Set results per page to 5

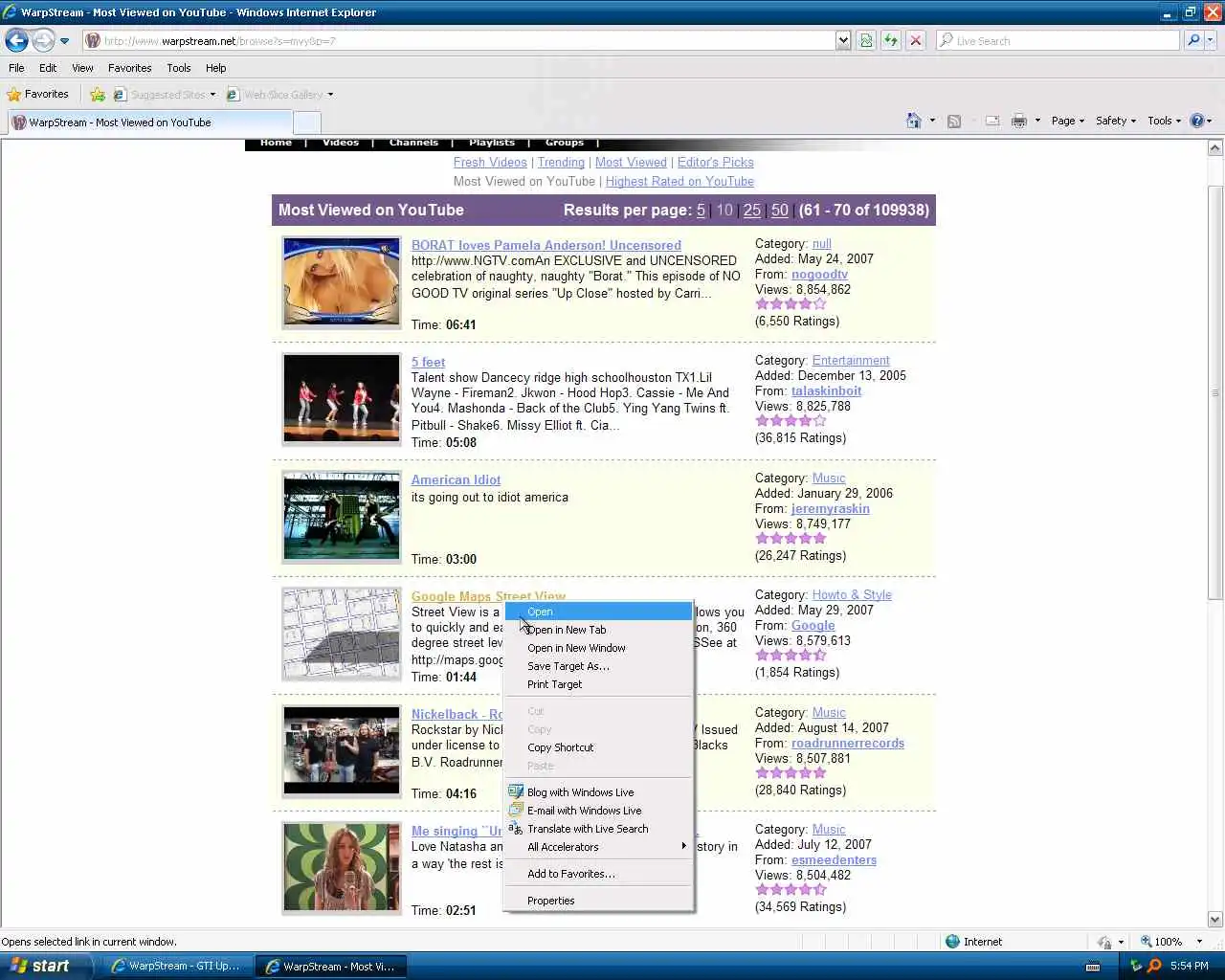click(701, 211)
